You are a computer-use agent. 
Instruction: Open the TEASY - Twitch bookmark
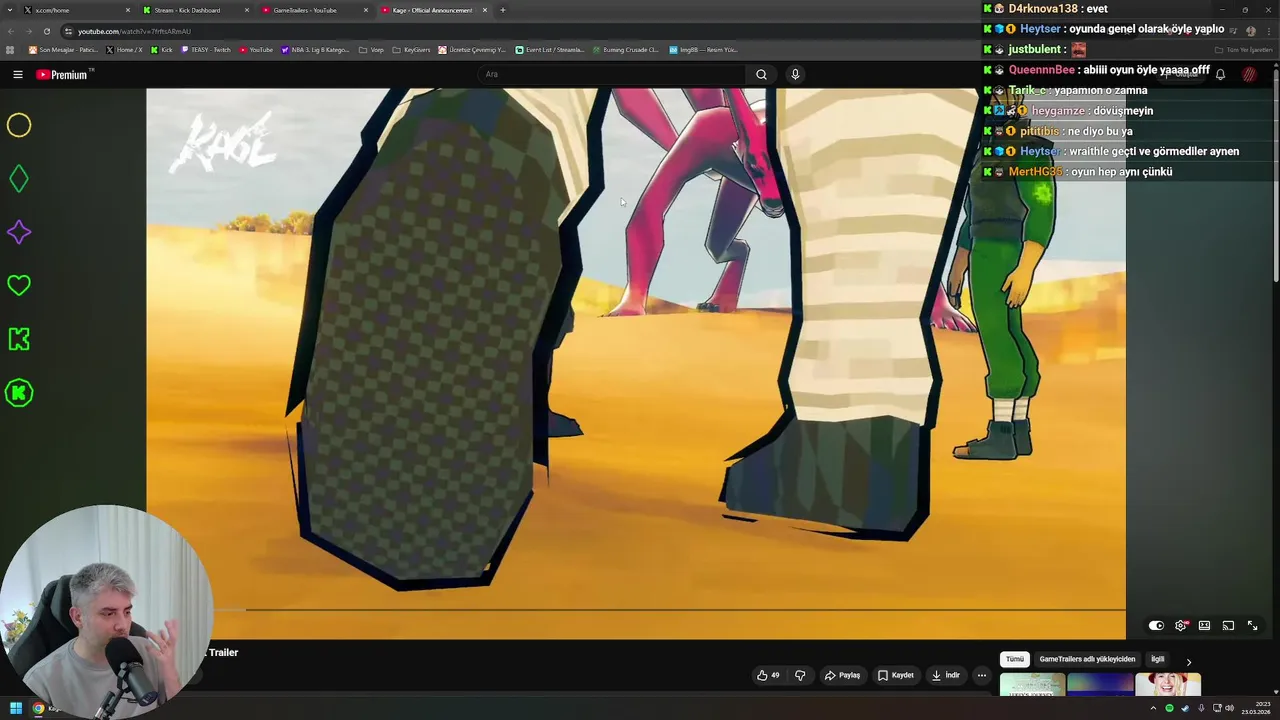coord(206,49)
